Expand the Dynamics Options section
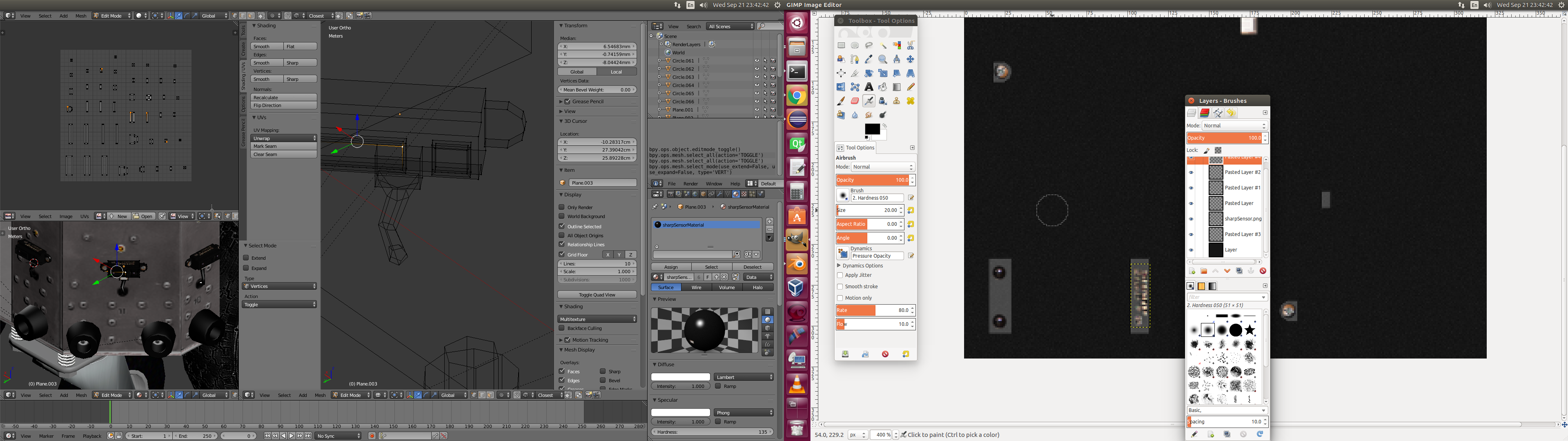 [x=839, y=265]
